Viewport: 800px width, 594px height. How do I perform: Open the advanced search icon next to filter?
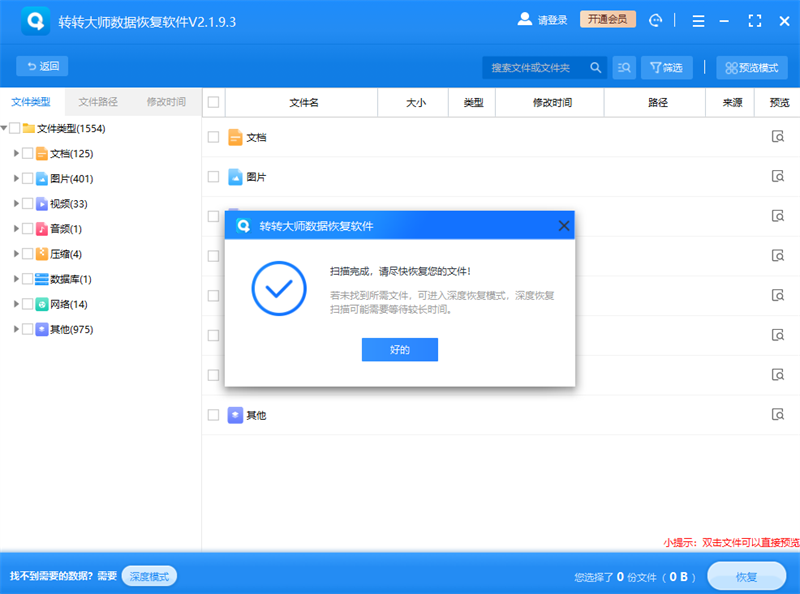point(624,68)
